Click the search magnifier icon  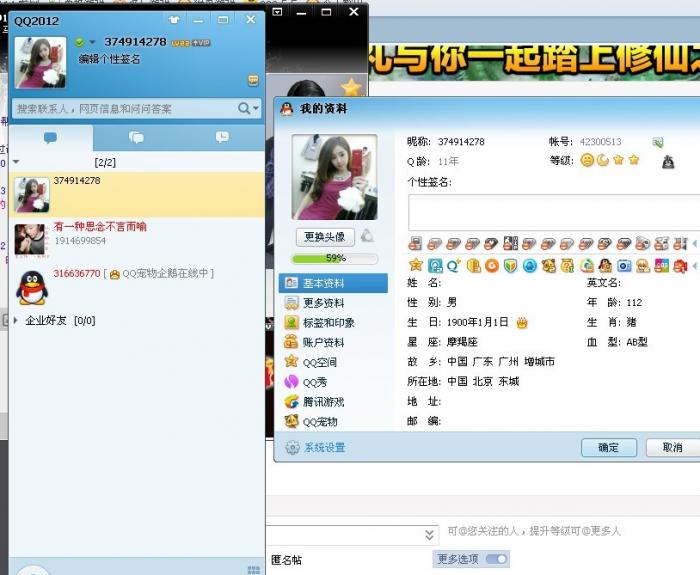(244, 108)
